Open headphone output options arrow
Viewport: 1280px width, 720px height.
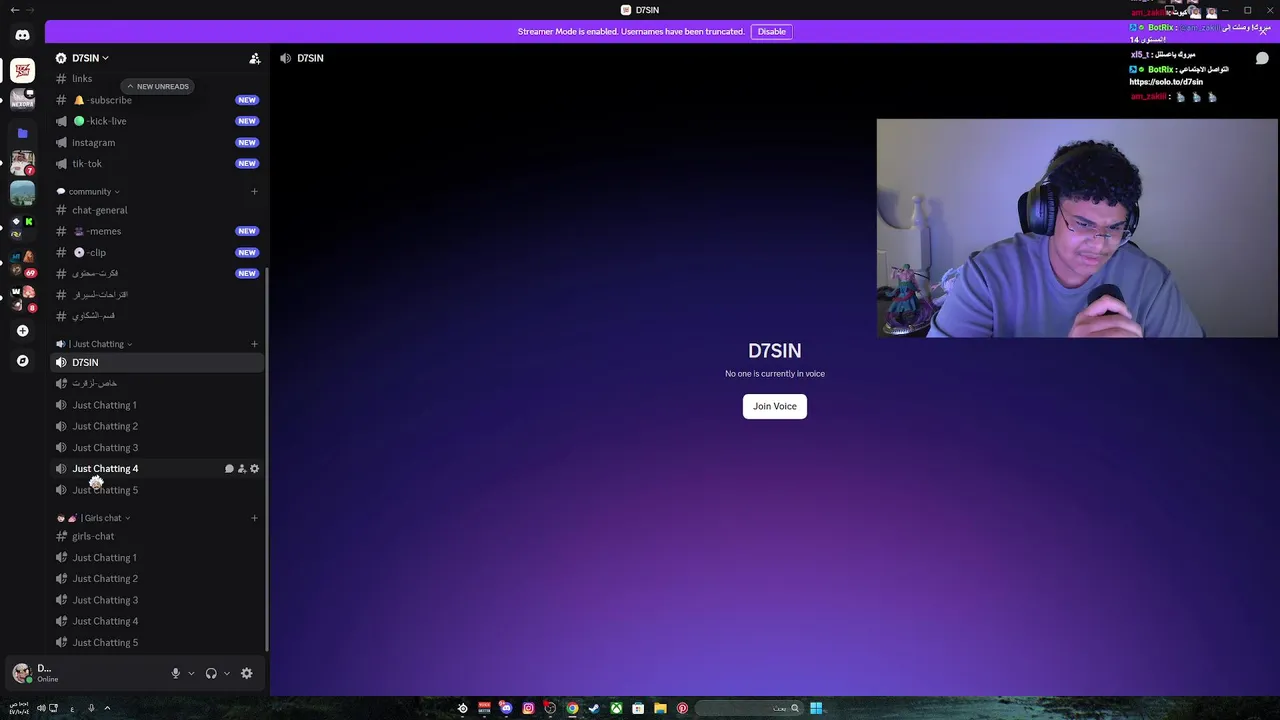227,673
